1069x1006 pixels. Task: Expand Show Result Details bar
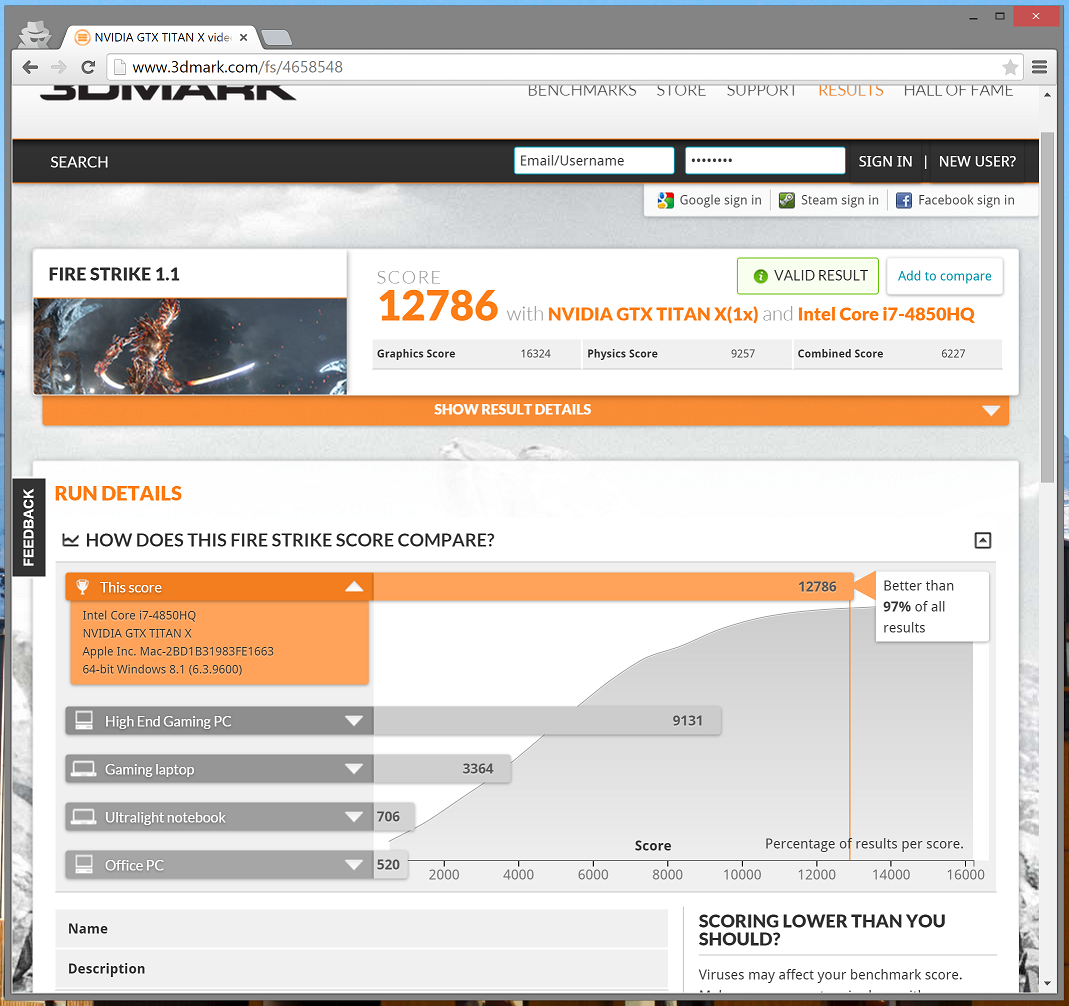525,410
